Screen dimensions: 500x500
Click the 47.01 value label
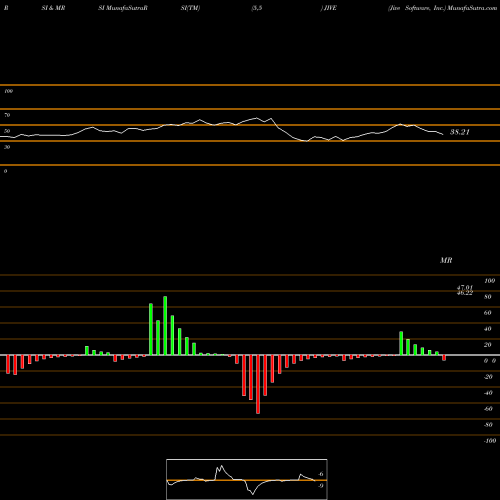pyautogui.click(x=465, y=287)
